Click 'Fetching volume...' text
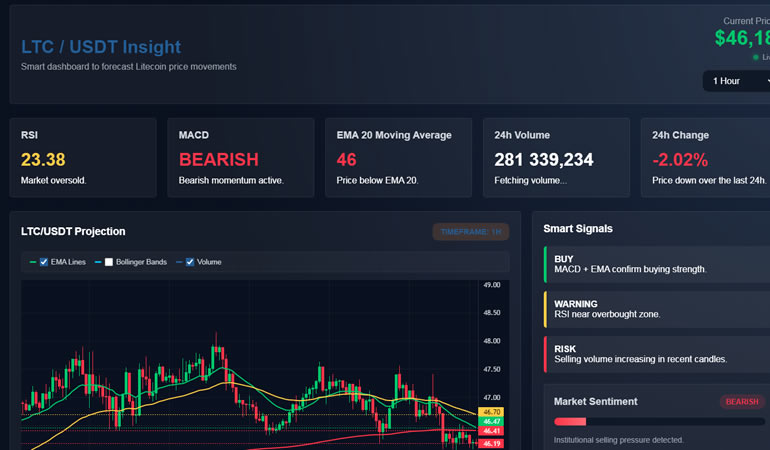770x450 pixels. 530,180
